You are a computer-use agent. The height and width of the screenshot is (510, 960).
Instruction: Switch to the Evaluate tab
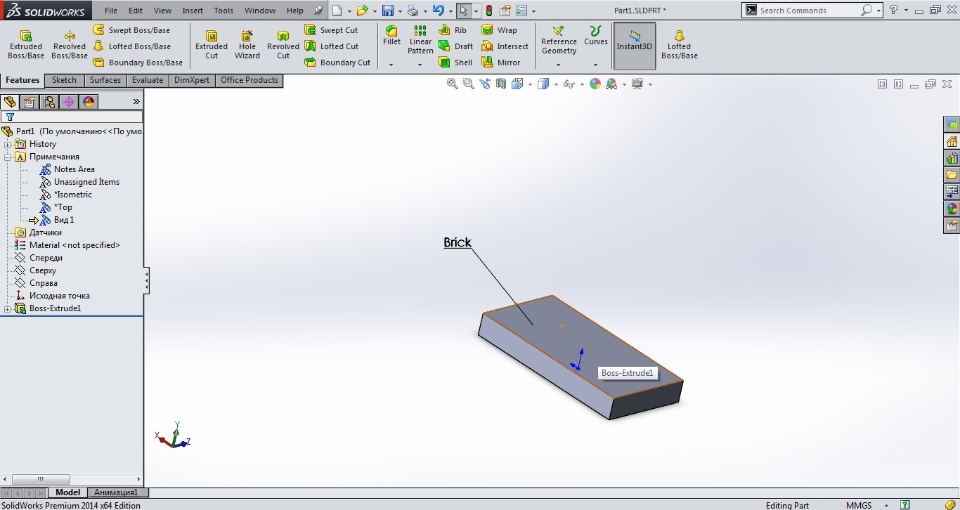[x=148, y=80]
